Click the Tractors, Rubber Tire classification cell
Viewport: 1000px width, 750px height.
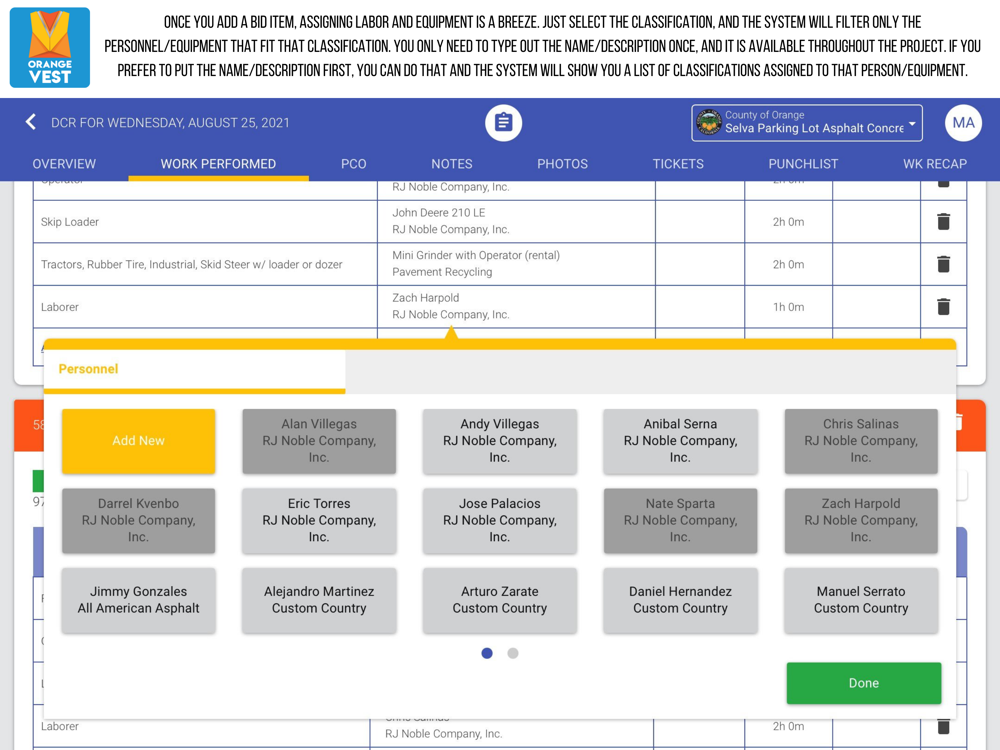(x=205, y=264)
